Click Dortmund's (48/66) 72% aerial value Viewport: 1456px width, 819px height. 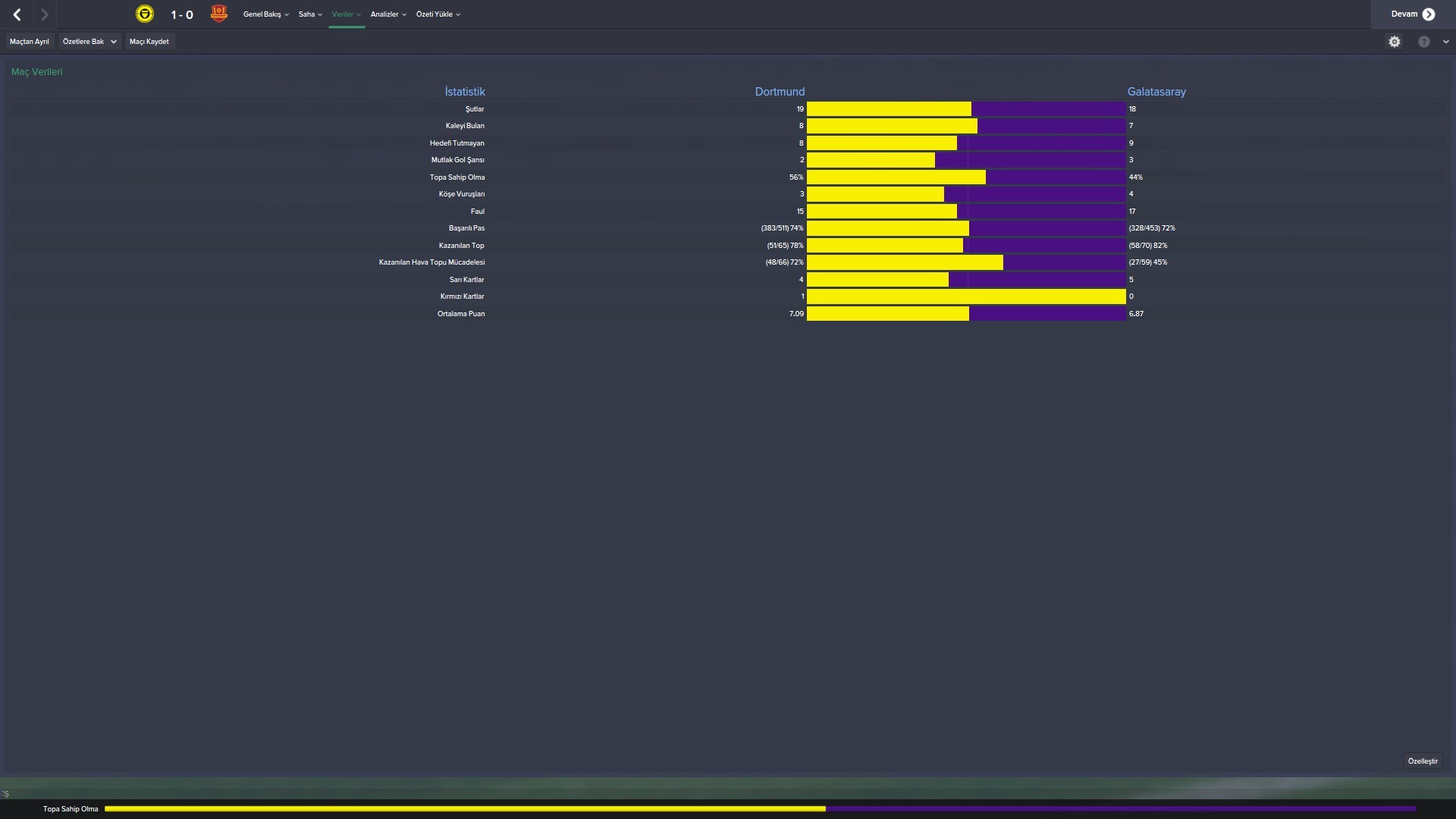(784, 262)
